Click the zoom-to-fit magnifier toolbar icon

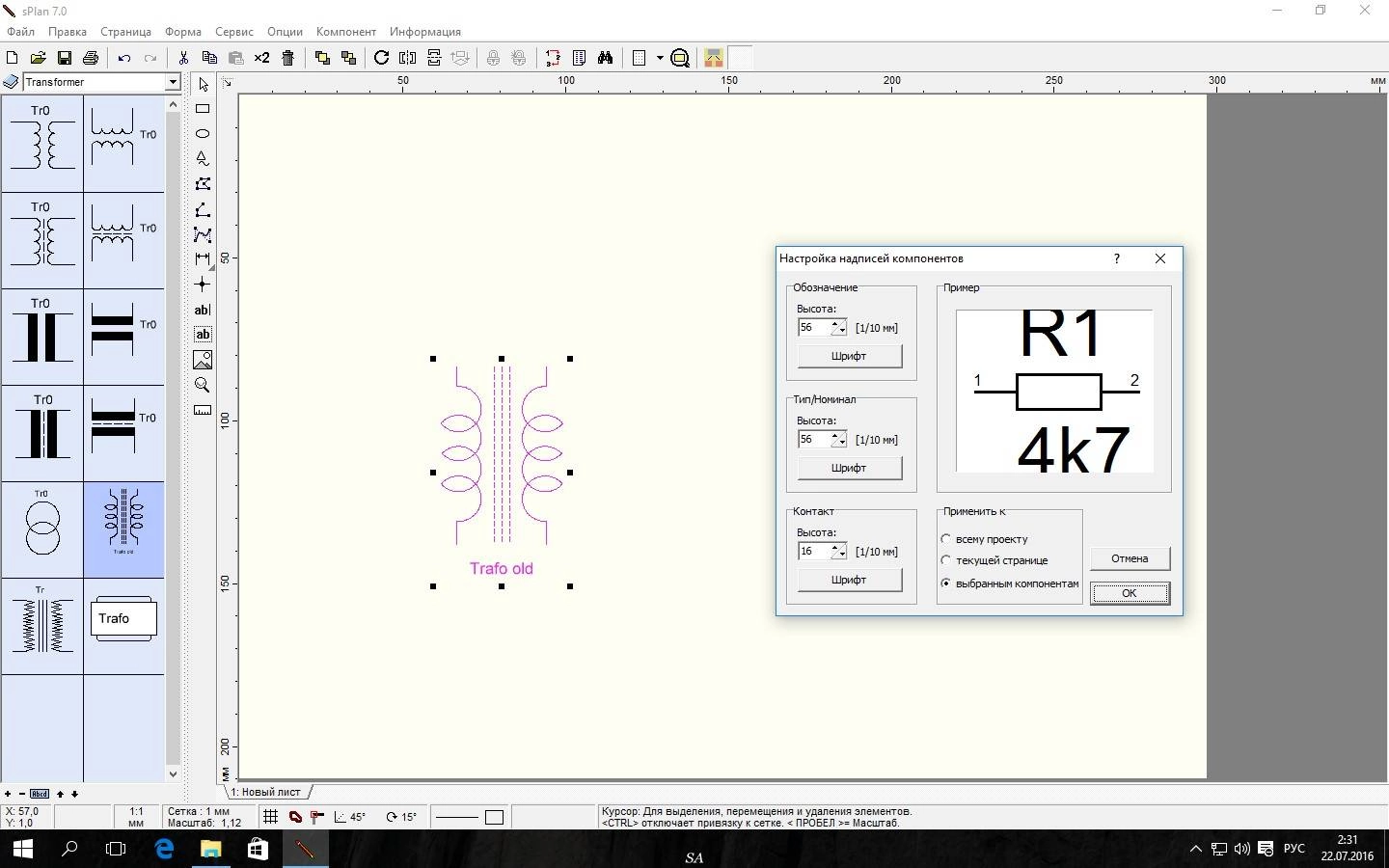coord(680,58)
